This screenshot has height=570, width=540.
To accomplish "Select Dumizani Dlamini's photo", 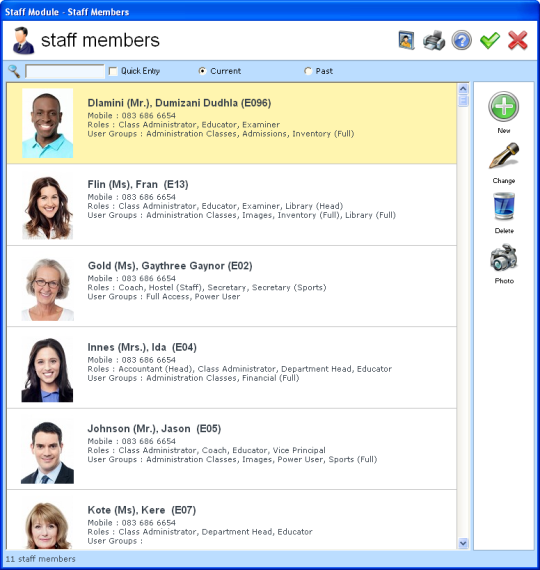I will [47, 123].
